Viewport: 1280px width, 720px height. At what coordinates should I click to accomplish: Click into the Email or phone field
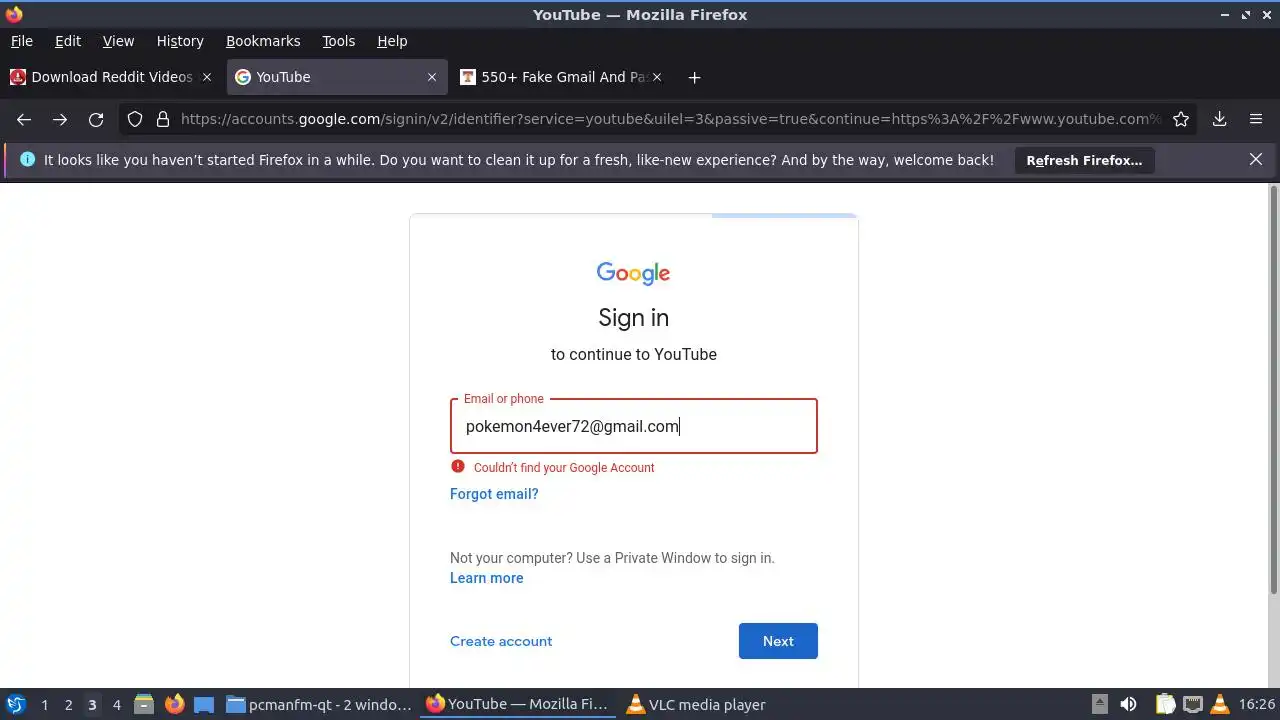click(x=634, y=426)
